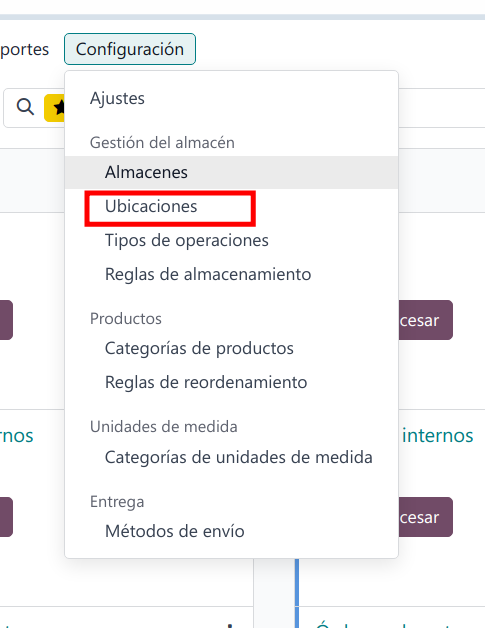Click the partially visible Reportes menu
The height and width of the screenshot is (628, 485).
click(x=24, y=50)
